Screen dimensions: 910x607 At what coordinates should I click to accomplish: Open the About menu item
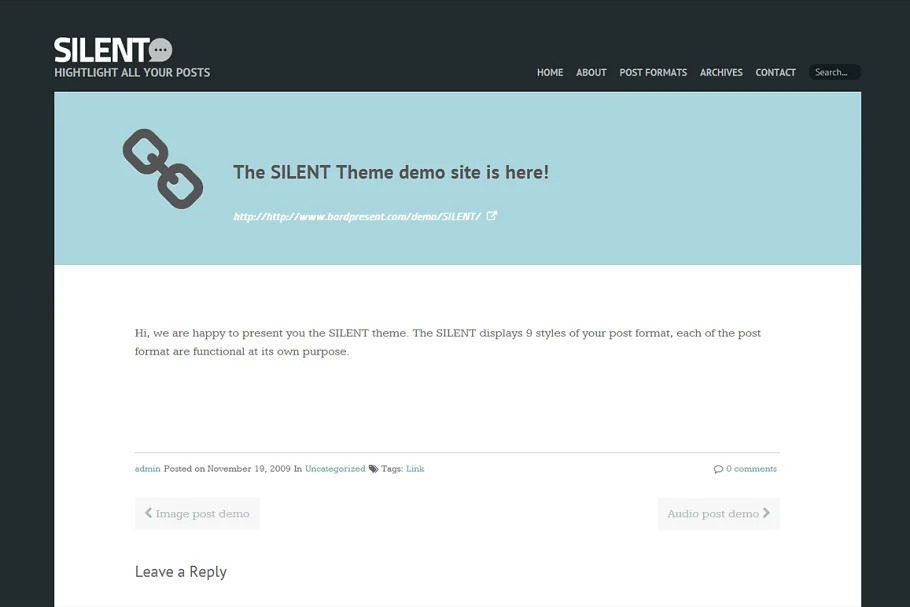591,73
